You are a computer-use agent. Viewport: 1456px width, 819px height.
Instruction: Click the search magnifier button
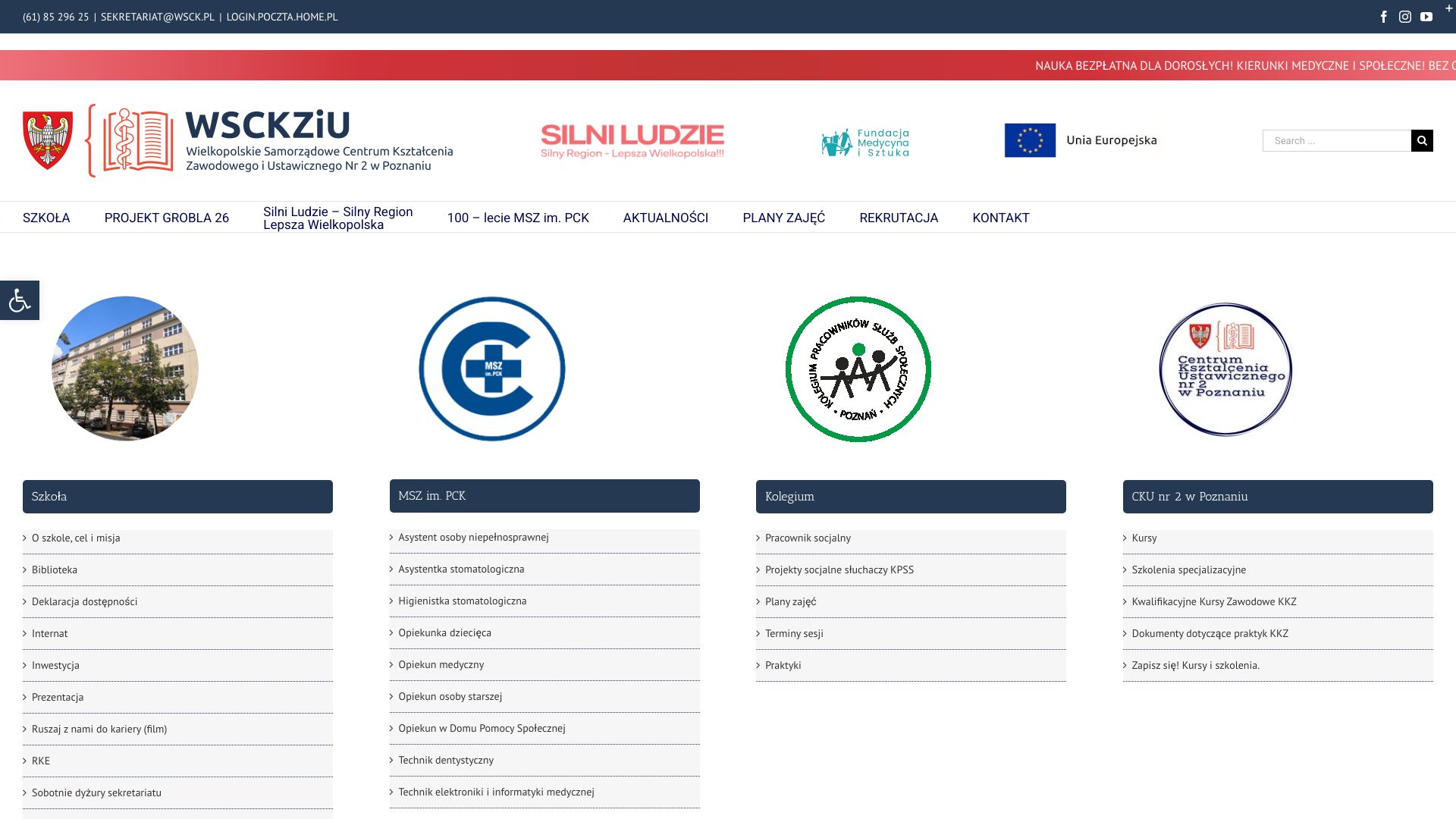click(x=1422, y=140)
